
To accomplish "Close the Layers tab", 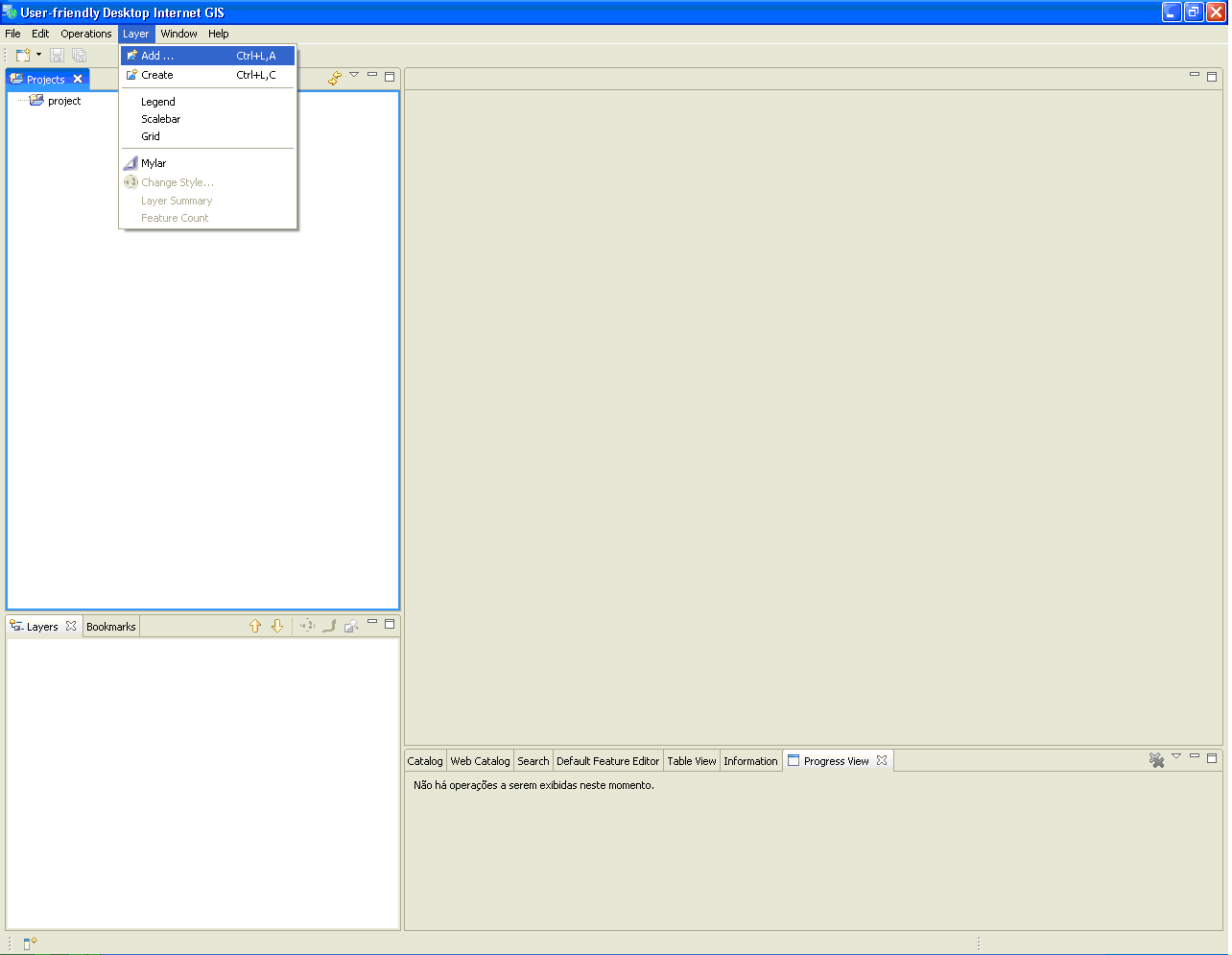I will coord(71,626).
